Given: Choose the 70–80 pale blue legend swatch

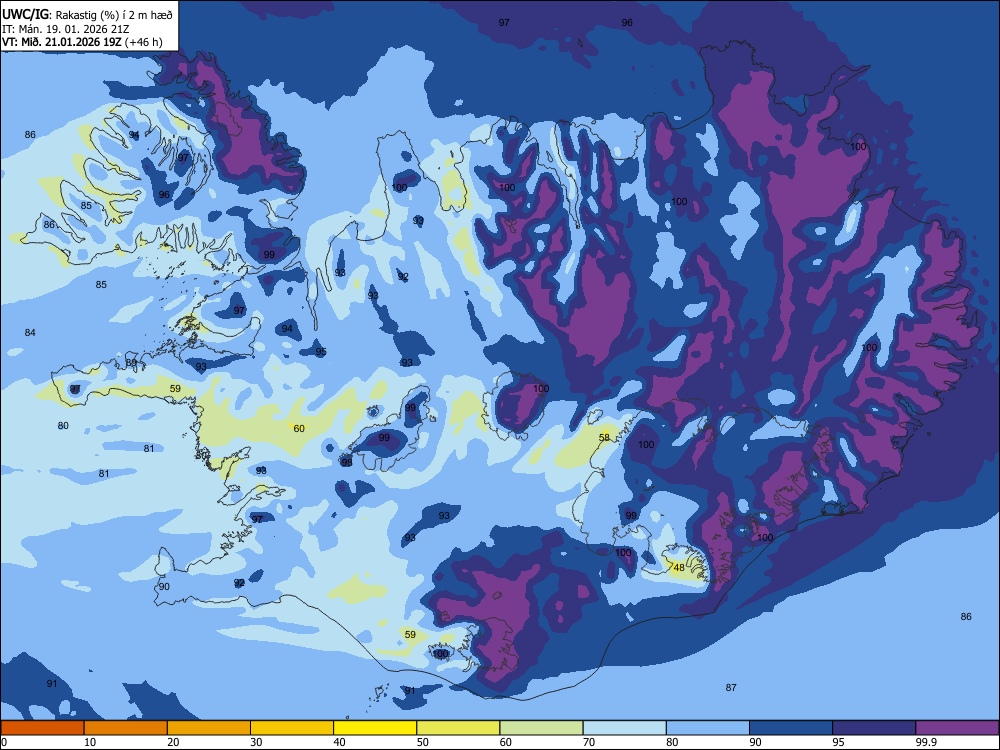Looking at the screenshot, I should point(624,728).
